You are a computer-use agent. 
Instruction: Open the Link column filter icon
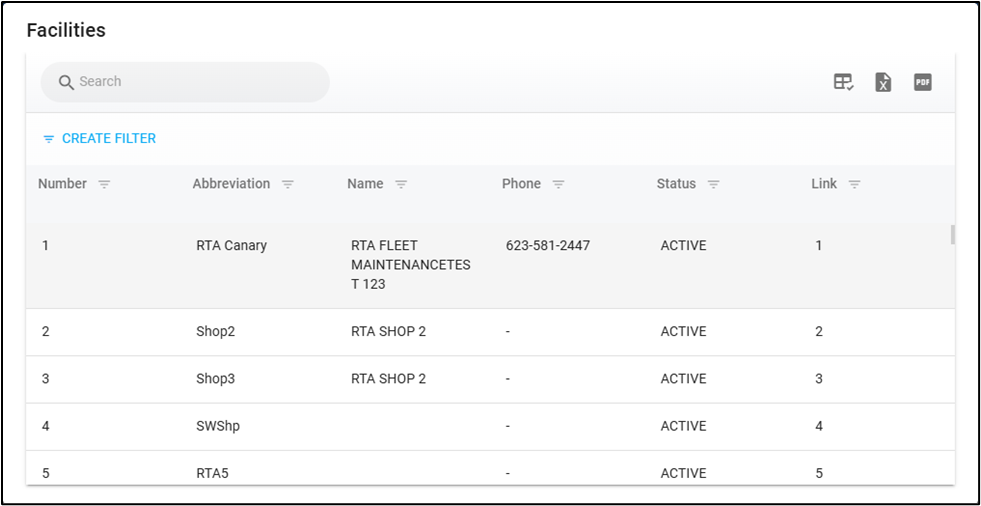click(854, 185)
